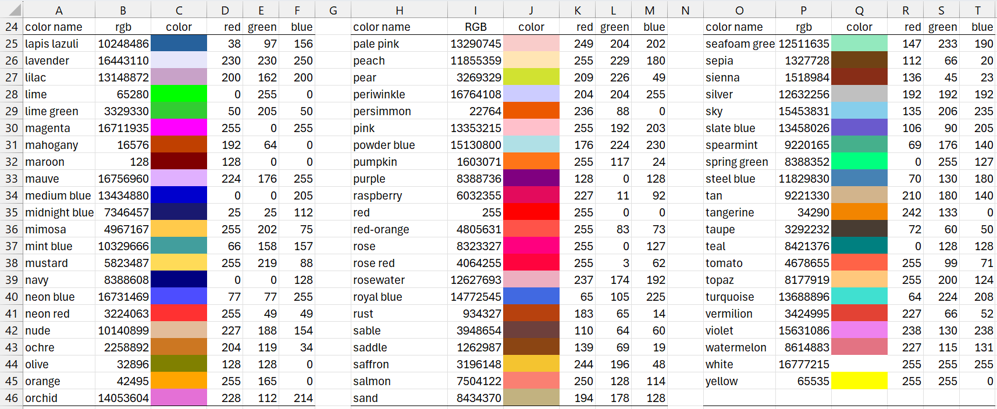Click the royal blue color swatch
This screenshot has height=409, width=997.
531,297
